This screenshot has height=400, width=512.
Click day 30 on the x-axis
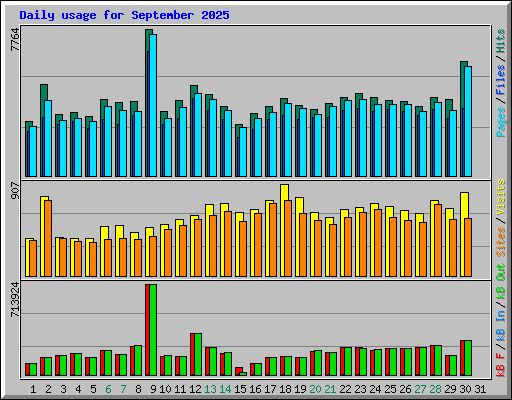[x=465, y=389]
